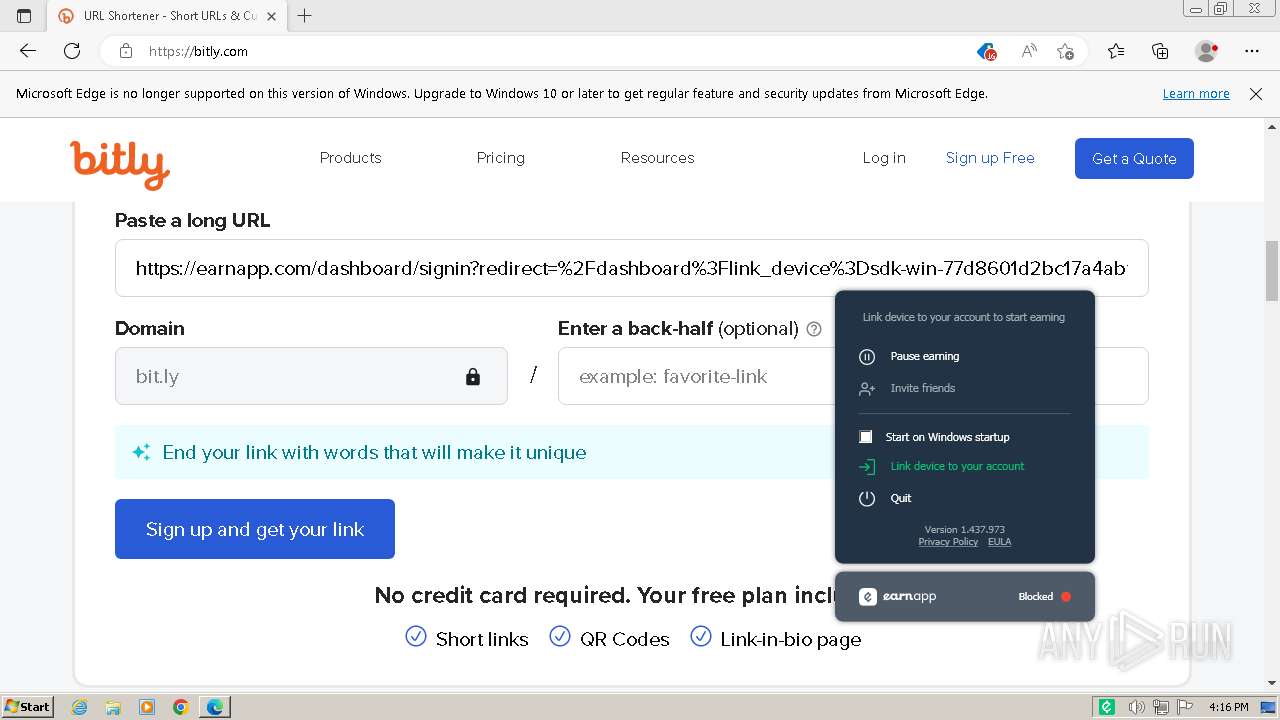Open EarnApp tray icon
Viewport: 1280px width, 720px height.
coord(1107,707)
